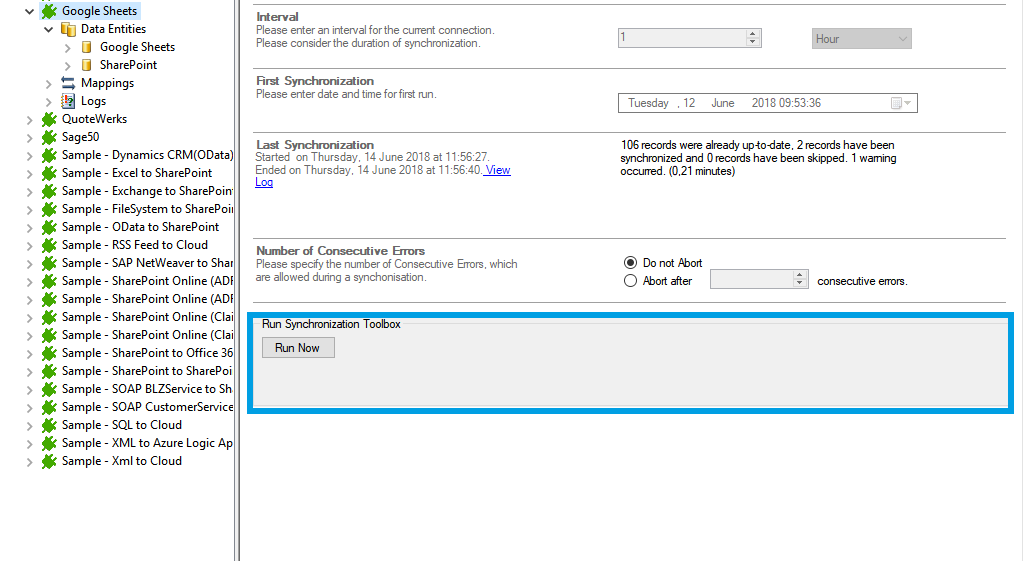This screenshot has height=561, width=1024.
Task: Click the SharePoint entity database icon
Action: point(87,65)
